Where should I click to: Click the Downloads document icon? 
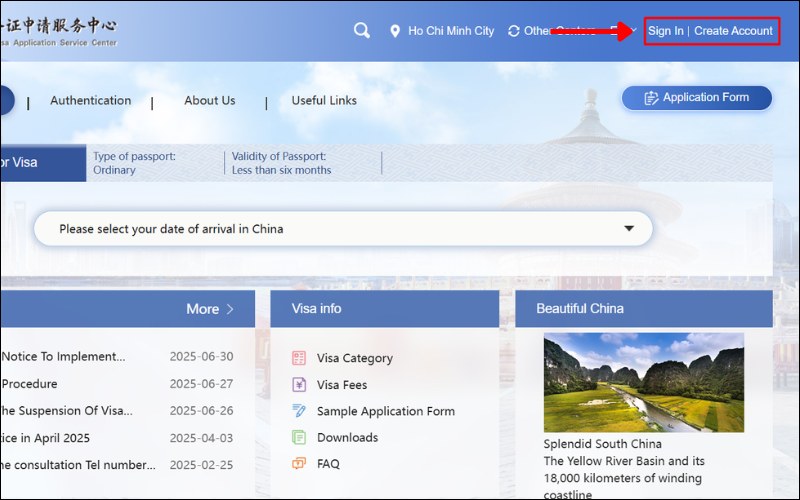click(x=299, y=437)
